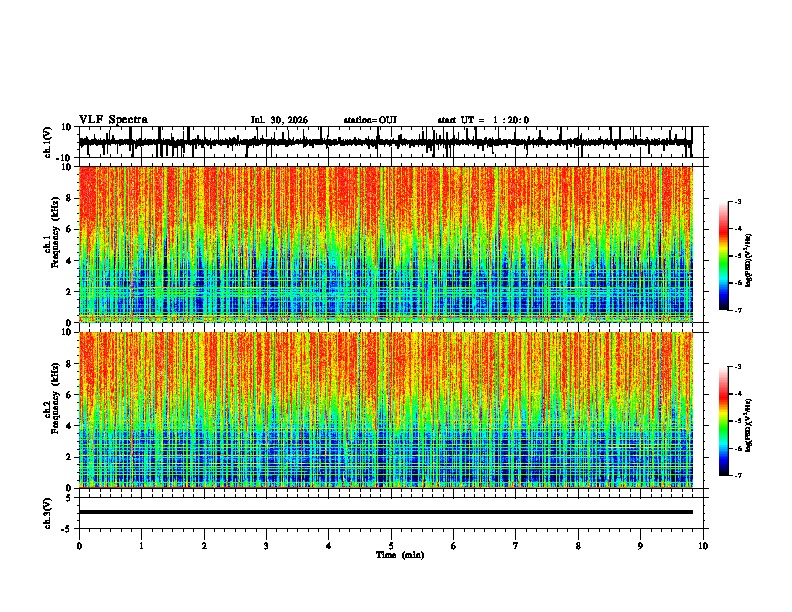
Task: Click the "station=OUJ" header label
Action: 370,120
